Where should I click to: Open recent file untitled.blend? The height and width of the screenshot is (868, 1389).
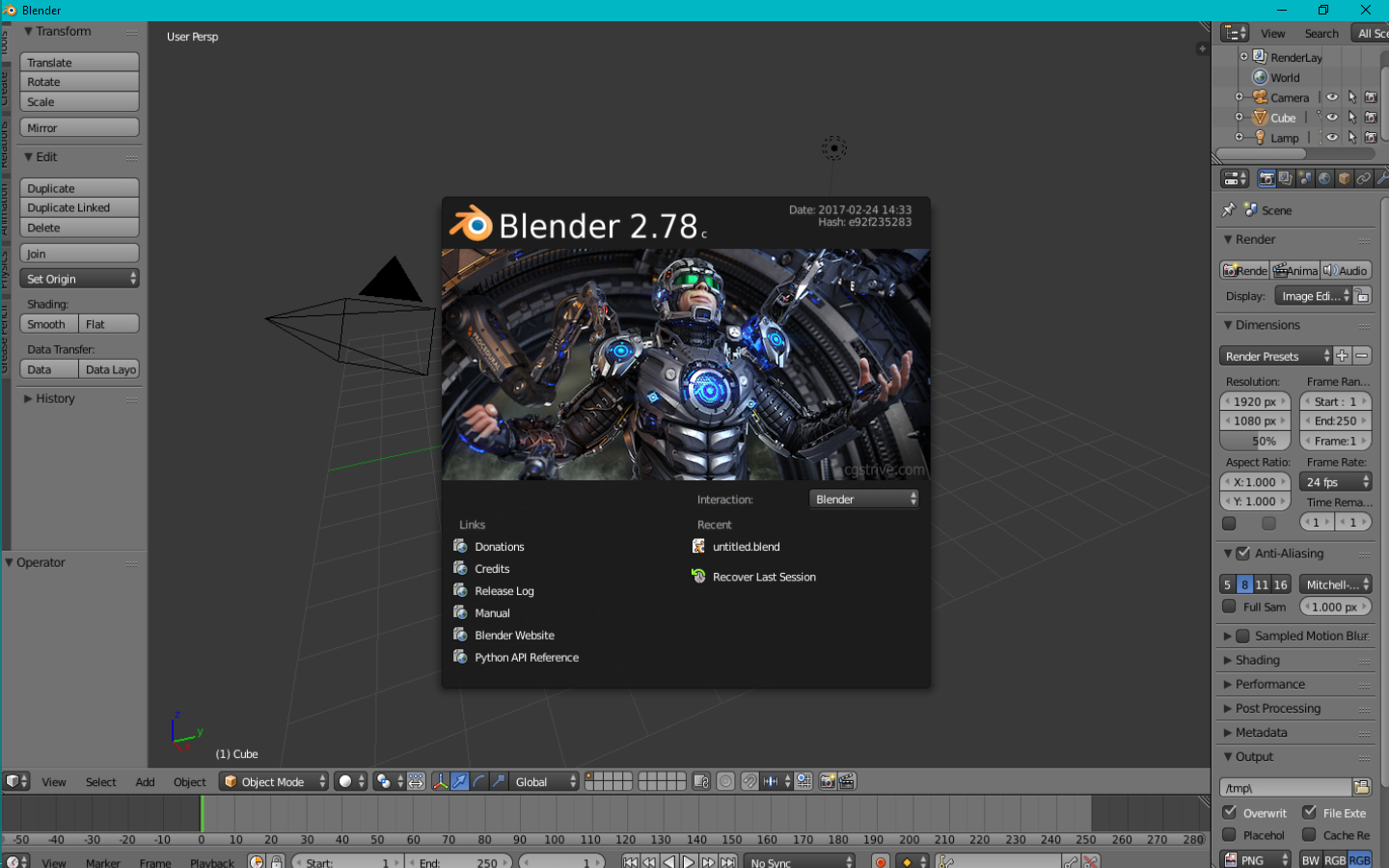point(746,547)
